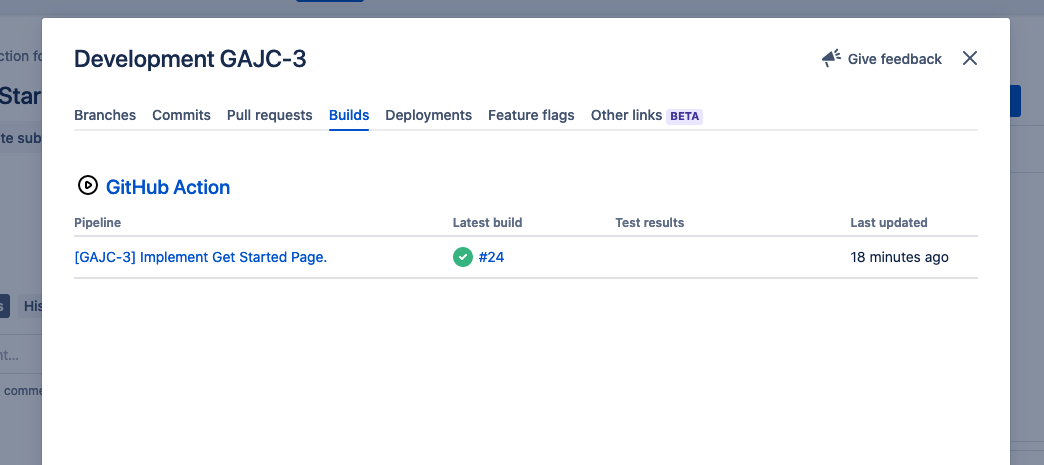Open the Pull requests tab
Screen dimensions: 1044x465
(270, 115)
